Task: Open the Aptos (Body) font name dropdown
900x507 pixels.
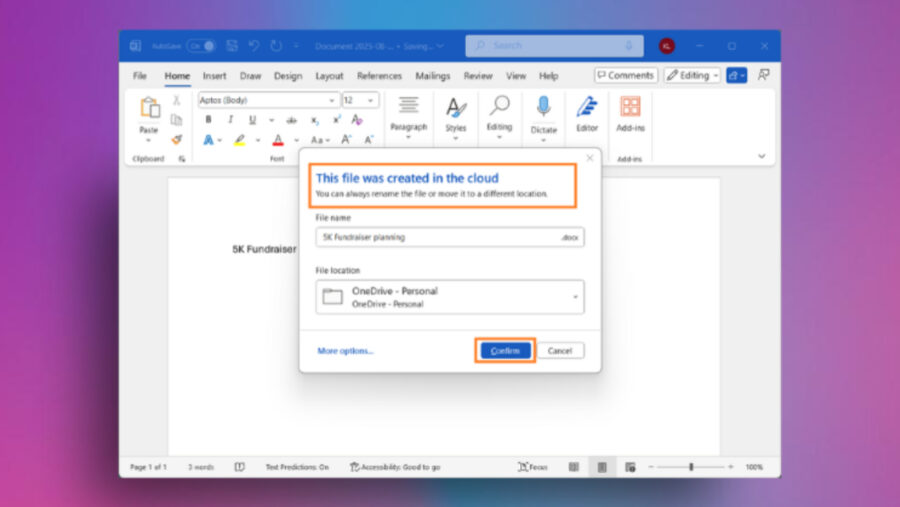Action: tap(331, 100)
